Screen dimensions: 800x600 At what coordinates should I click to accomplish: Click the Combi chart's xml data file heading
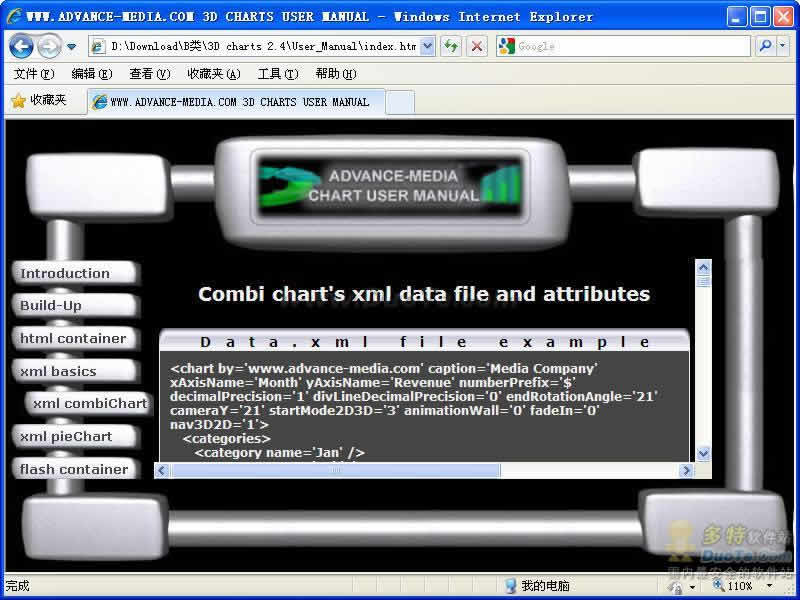point(424,294)
